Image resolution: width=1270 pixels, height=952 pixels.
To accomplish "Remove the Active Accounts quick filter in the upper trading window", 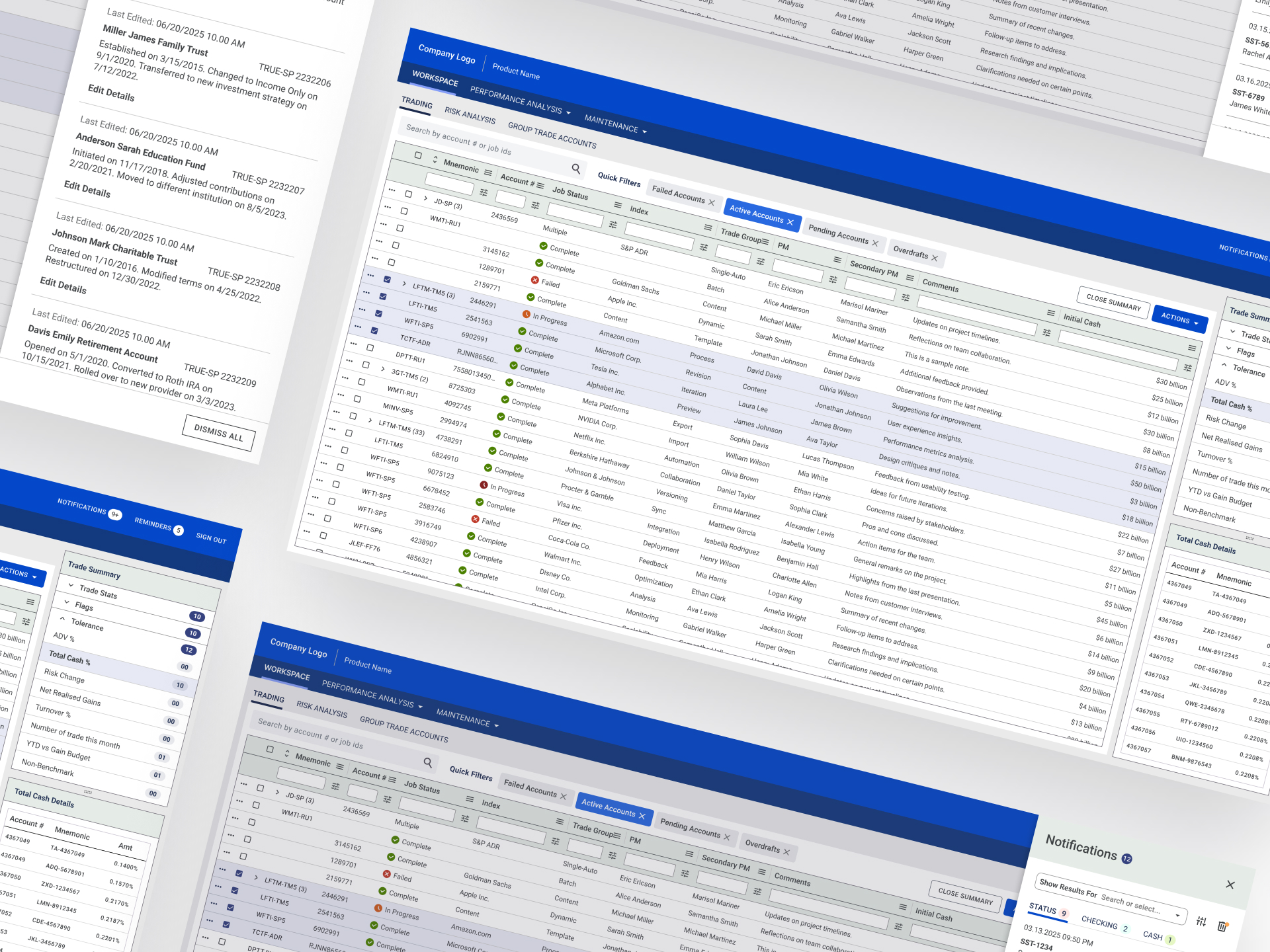I will pyautogui.click(x=790, y=222).
